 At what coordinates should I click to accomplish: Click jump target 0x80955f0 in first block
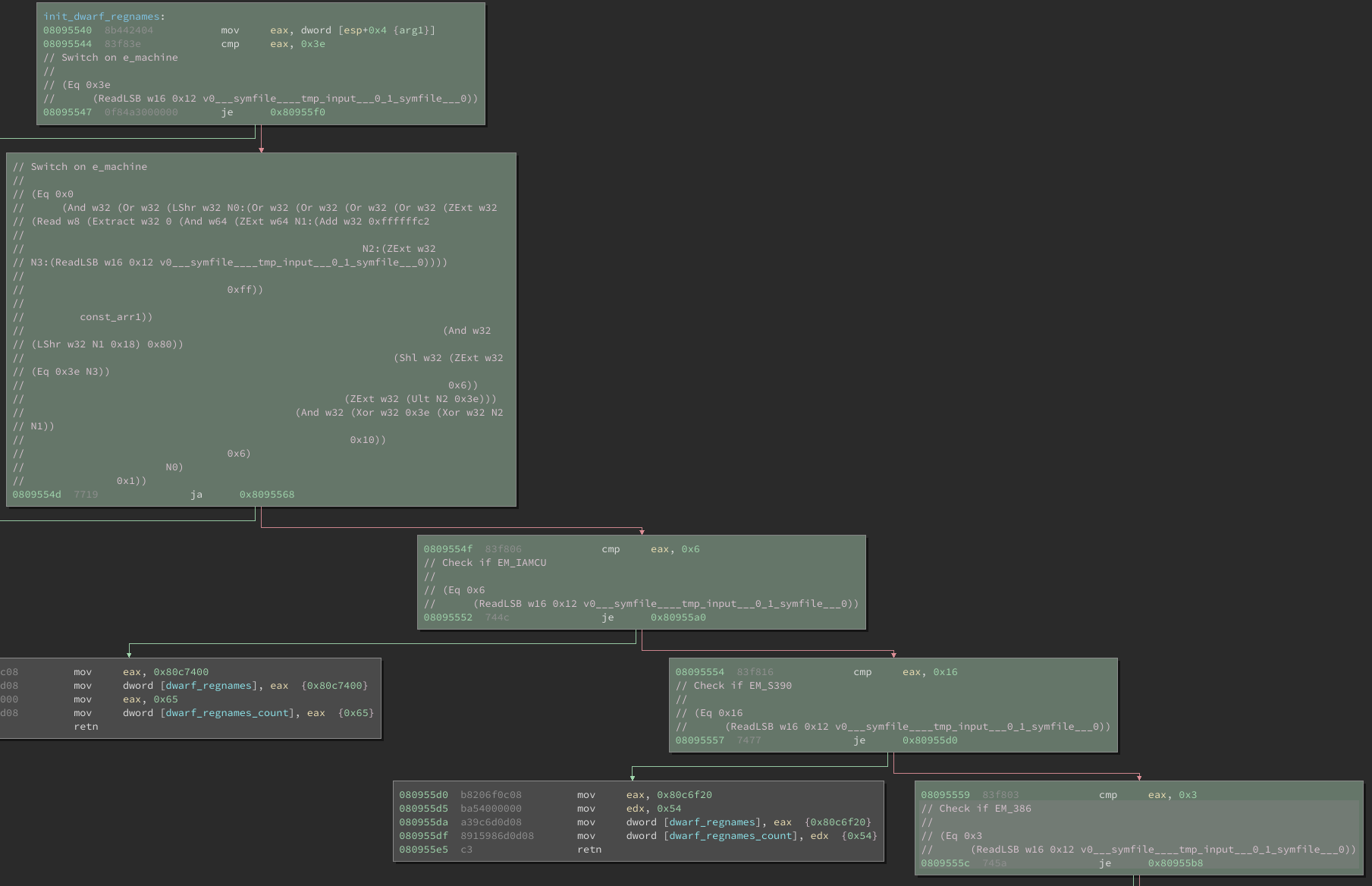[297, 112]
